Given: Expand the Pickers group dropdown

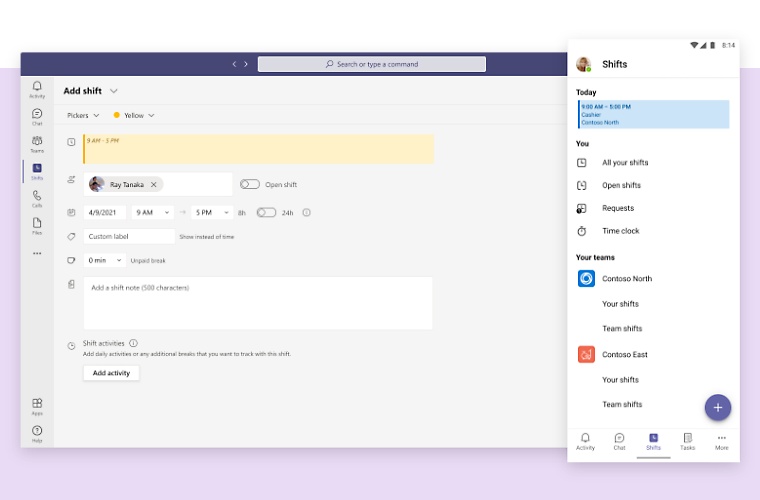Looking at the screenshot, I should pos(82,115).
